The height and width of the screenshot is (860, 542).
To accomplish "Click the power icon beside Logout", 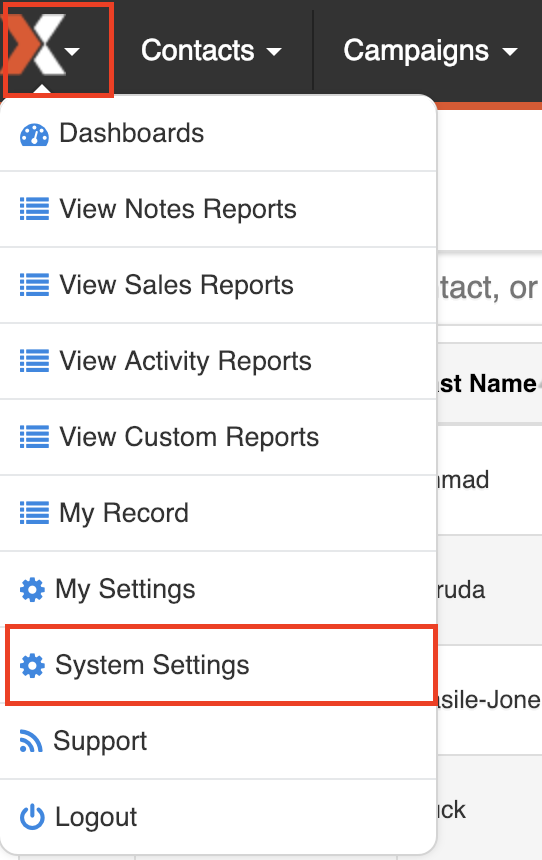I will coord(32,817).
